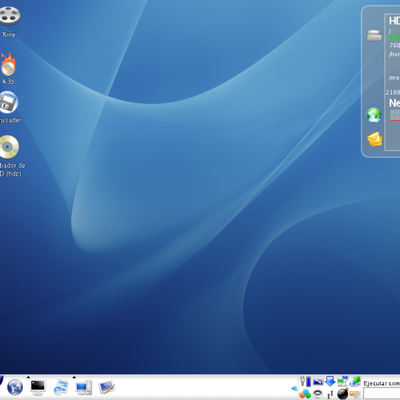Open the desktop computer icon in the panel
The height and width of the screenshot is (400, 400).
(x=84, y=388)
